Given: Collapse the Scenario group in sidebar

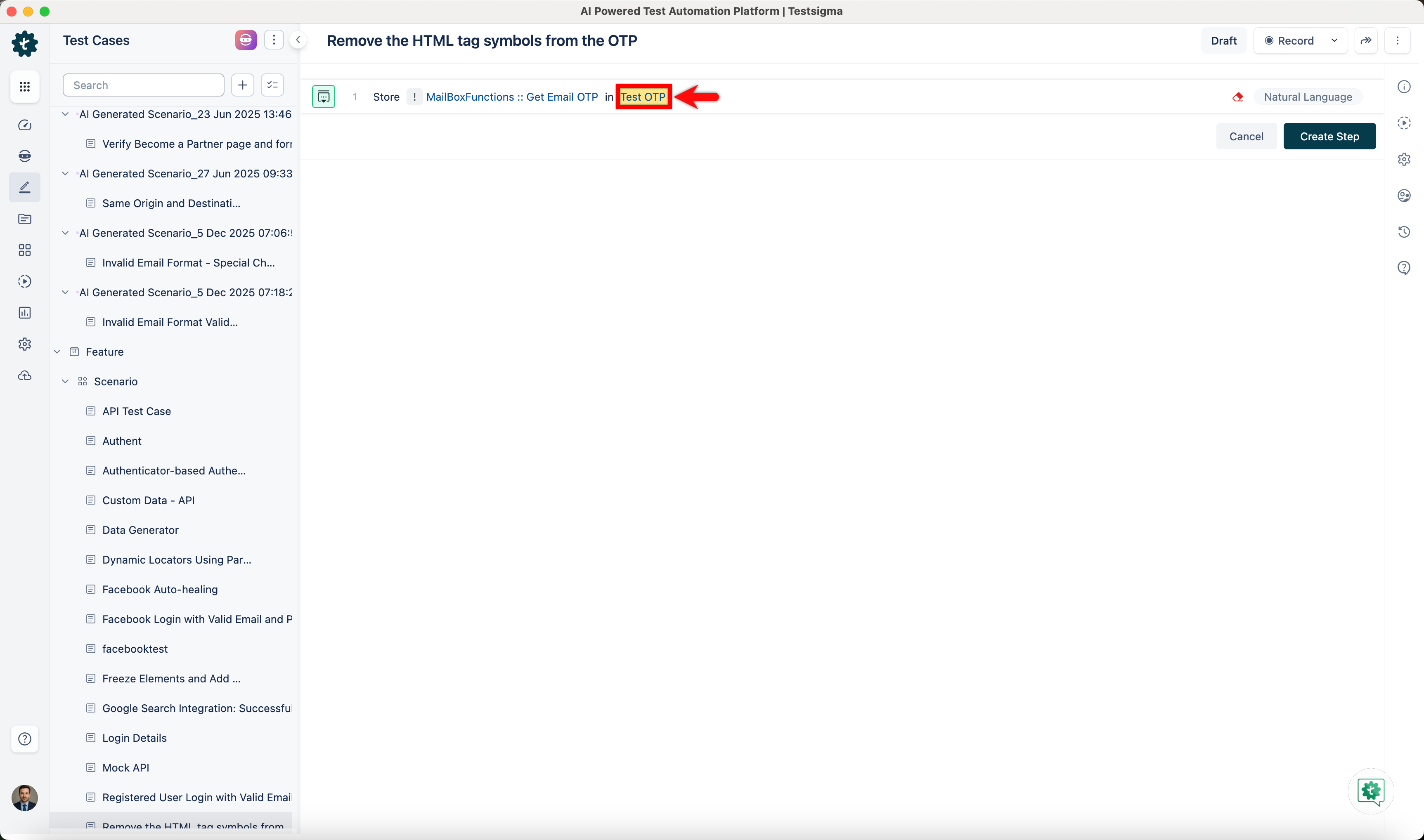Looking at the screenshot, I should tap(65, 381).
